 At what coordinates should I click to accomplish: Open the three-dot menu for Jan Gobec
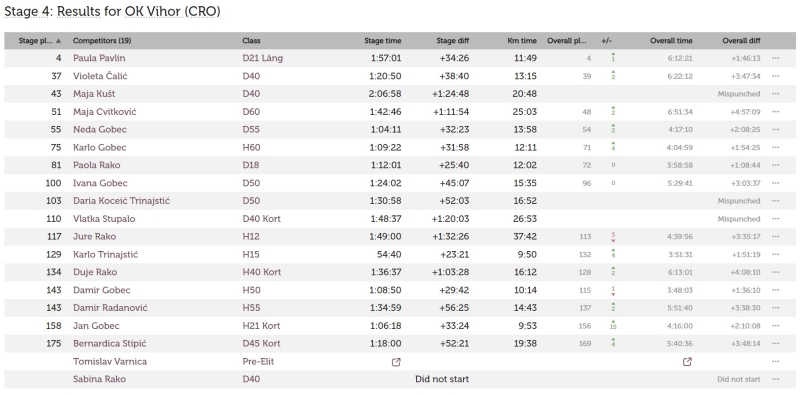tap(776, 326)
